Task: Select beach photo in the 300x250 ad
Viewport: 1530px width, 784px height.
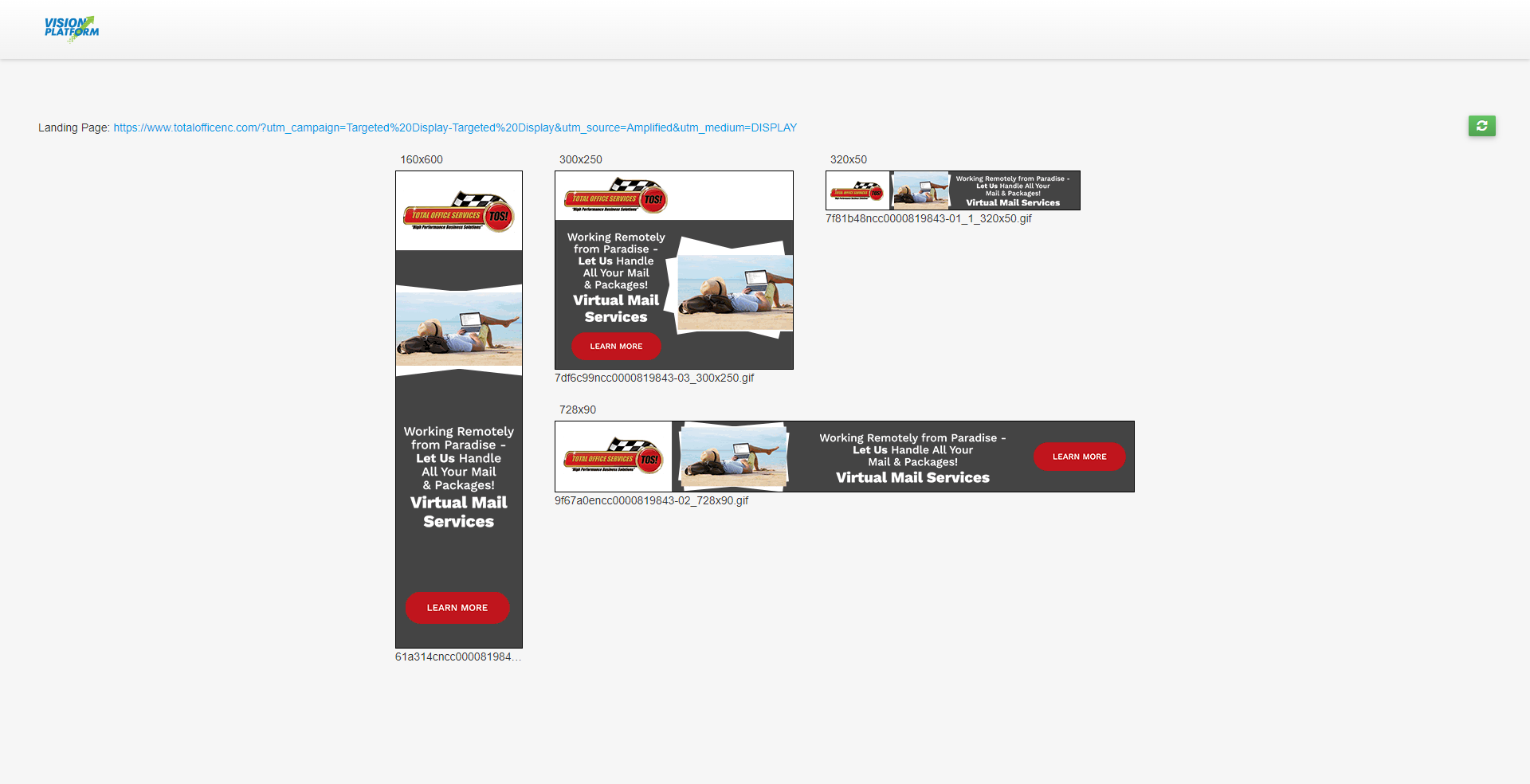Action: (734, 293)
